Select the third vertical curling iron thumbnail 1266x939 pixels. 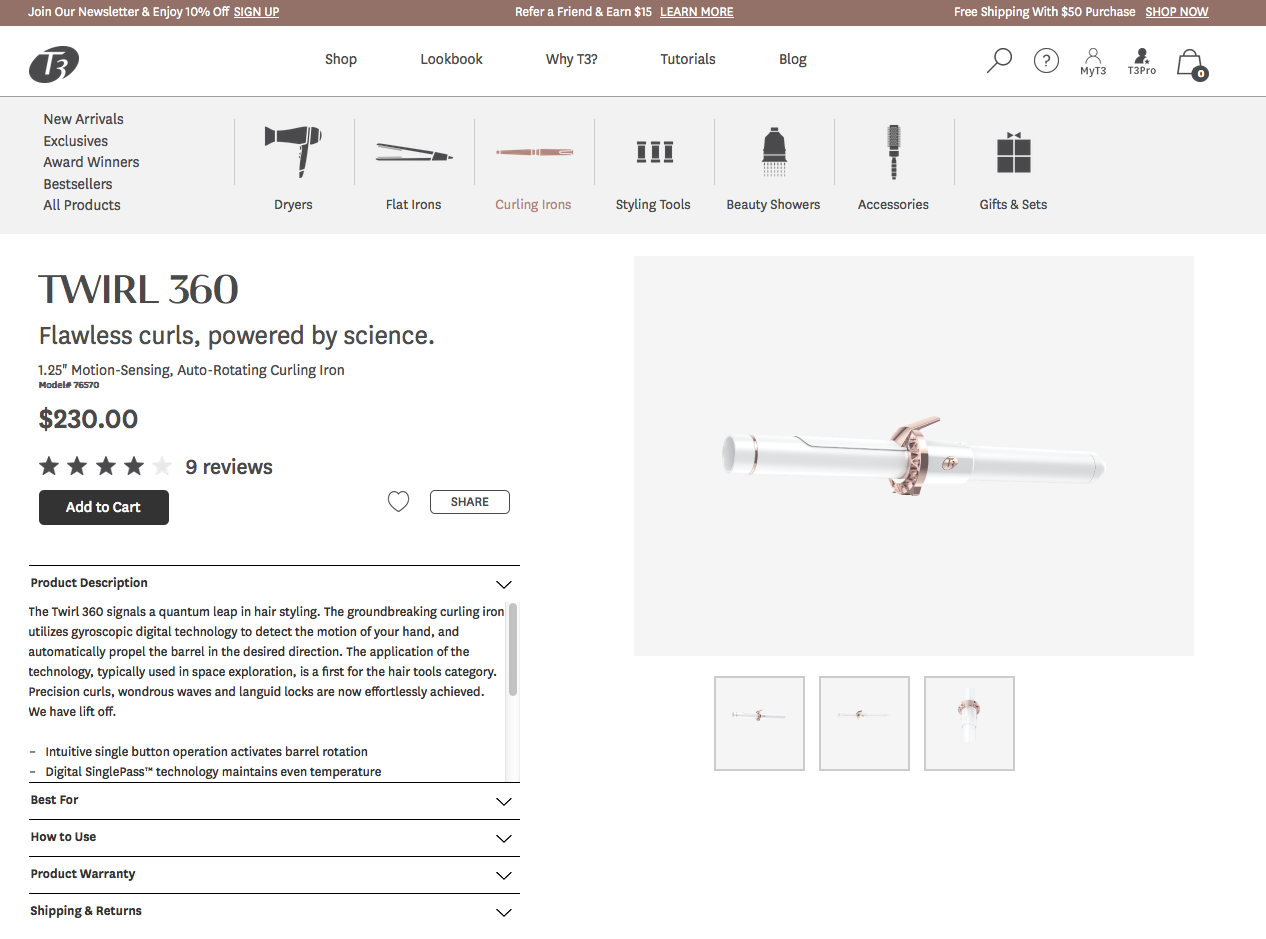(969, 723)
